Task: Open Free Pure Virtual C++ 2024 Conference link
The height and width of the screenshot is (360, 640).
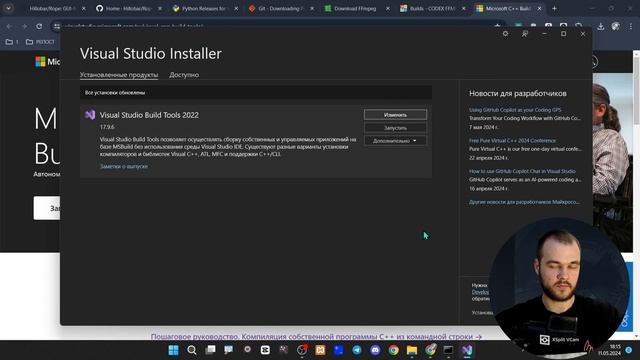Action: pyautogui.click(x=512, y=140)
